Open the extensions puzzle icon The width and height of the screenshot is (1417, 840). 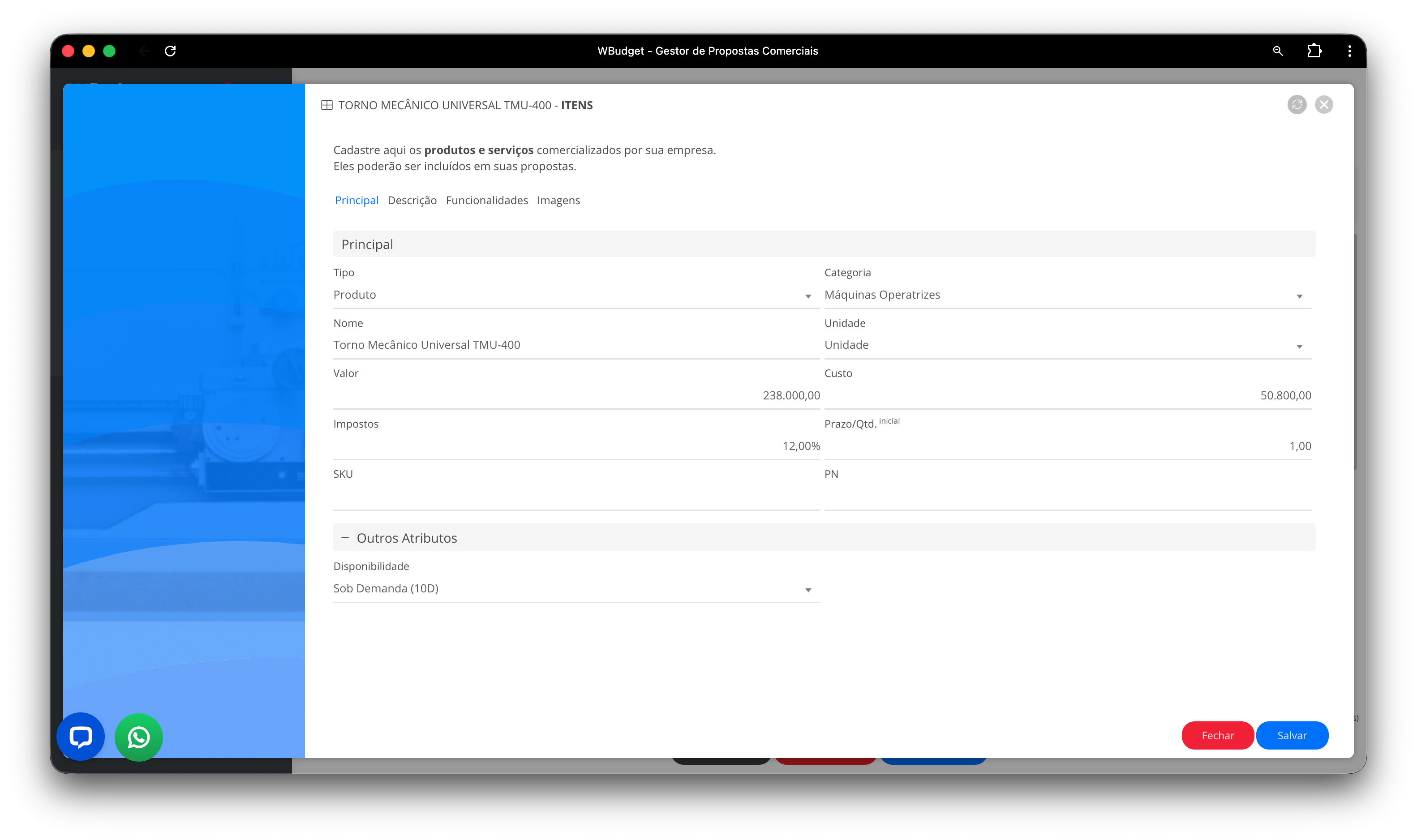point(1314,51)
